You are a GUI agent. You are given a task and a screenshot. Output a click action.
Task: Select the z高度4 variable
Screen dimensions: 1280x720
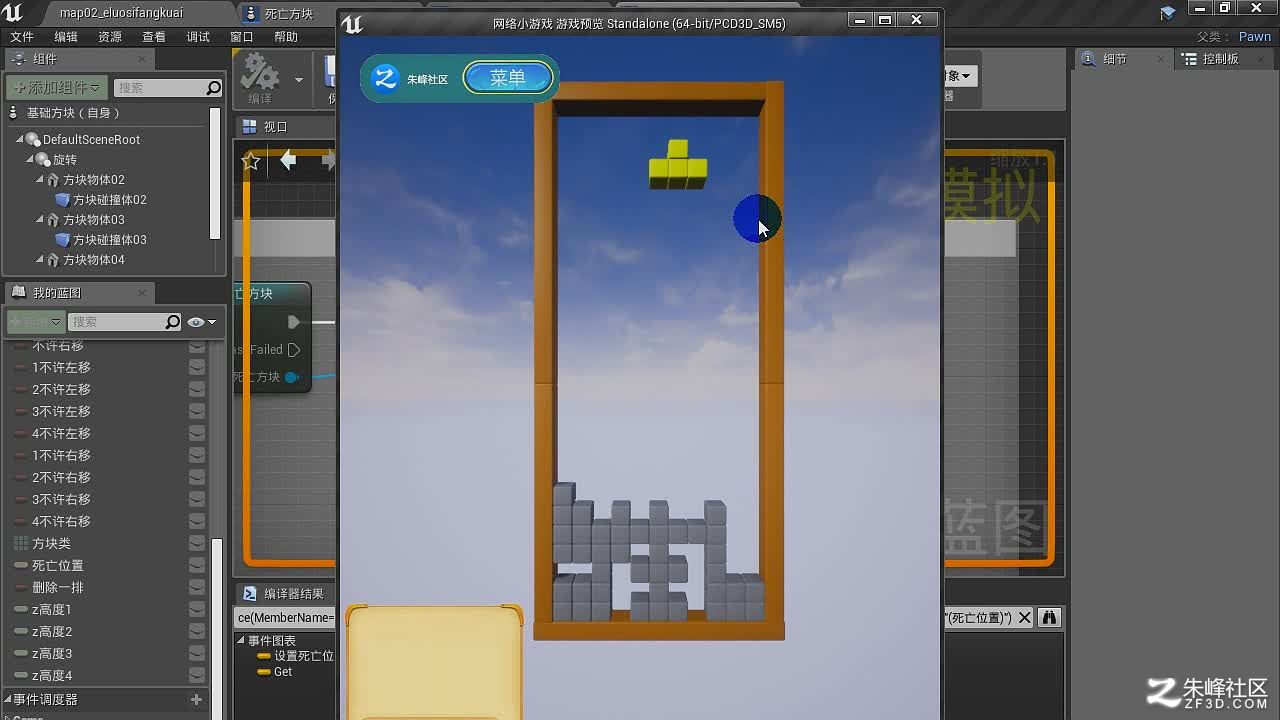[x=52, y=676]
